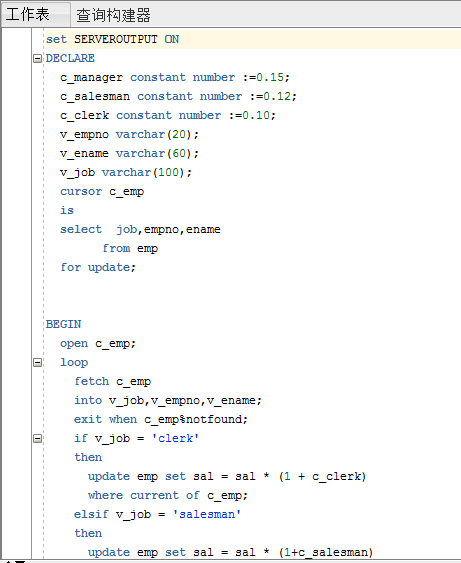
Task: Click the BEGIN keyword
Action: click(x=64, y=324)
